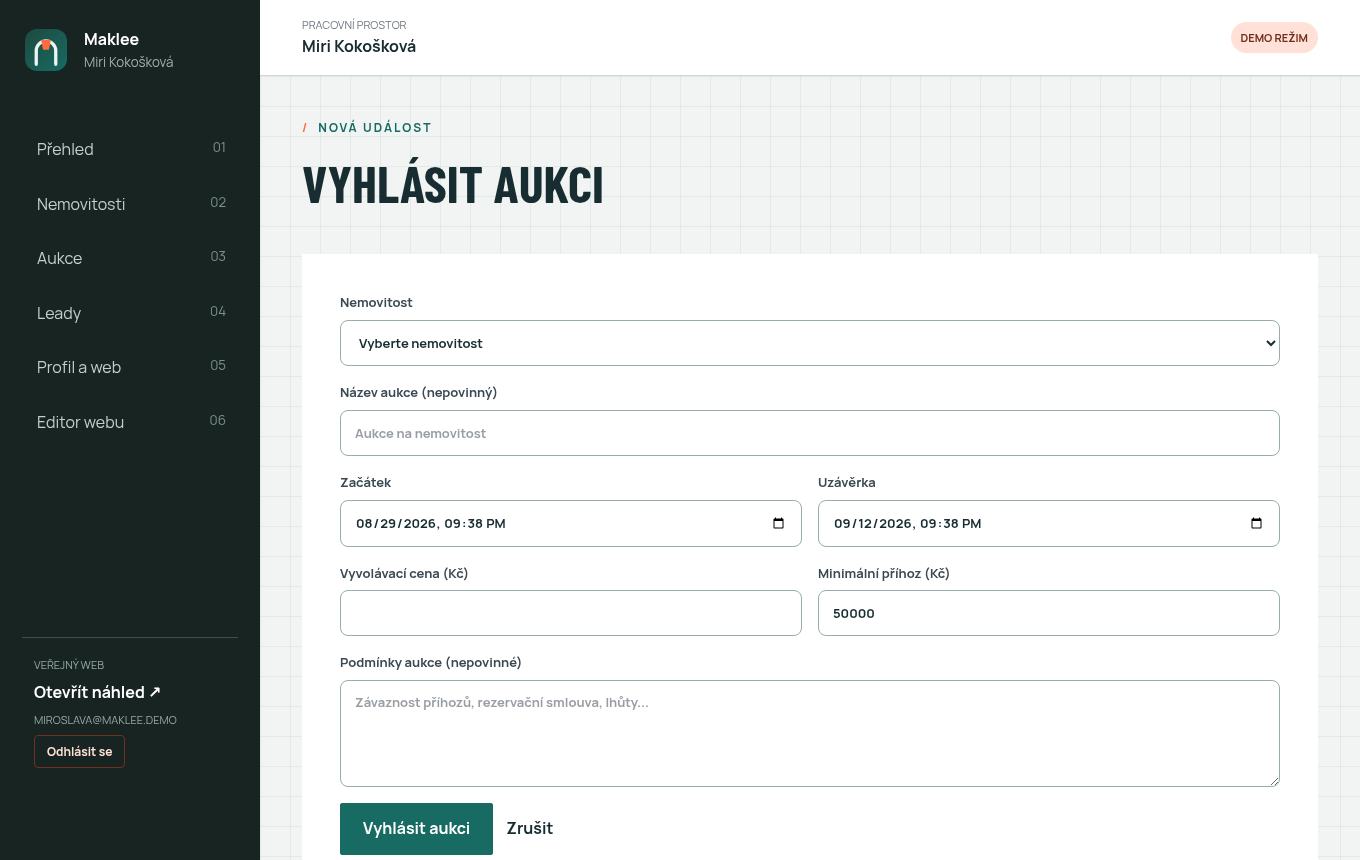
Task: Open calendar picker in Začátek field
Action: [x=779, y=523]
